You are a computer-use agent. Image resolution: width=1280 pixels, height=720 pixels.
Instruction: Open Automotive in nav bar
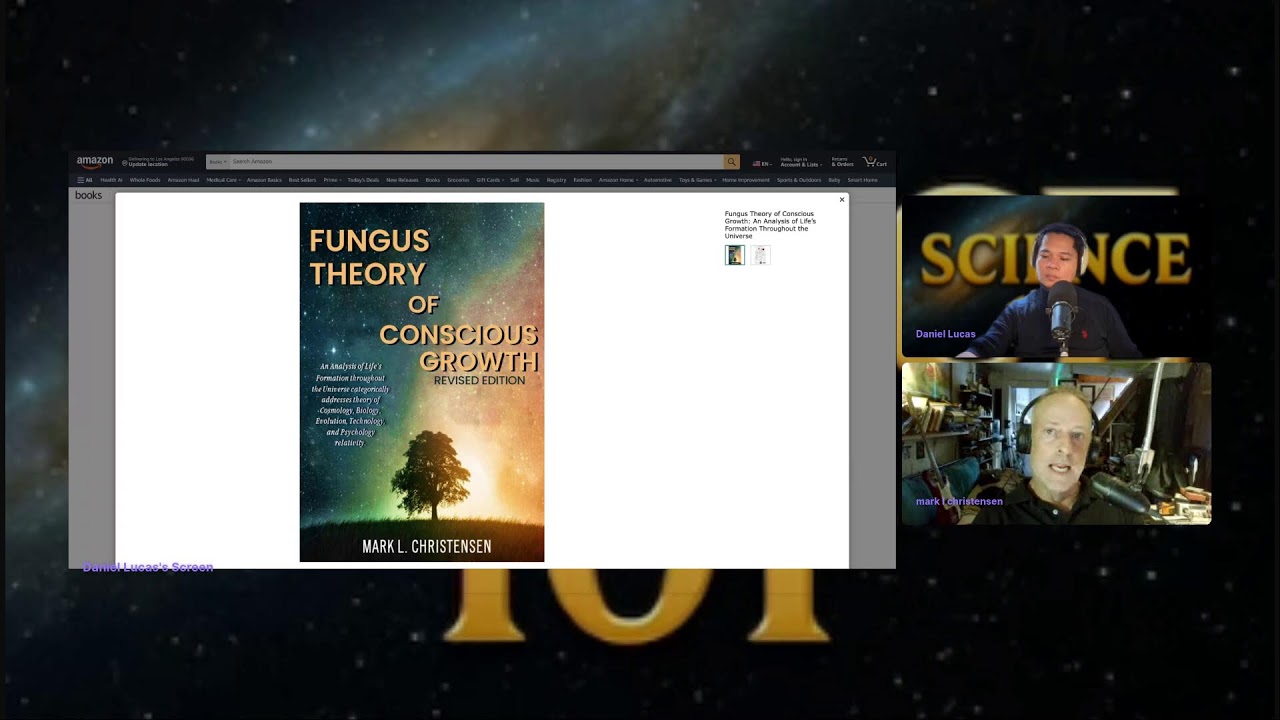[x=658, y=180]
